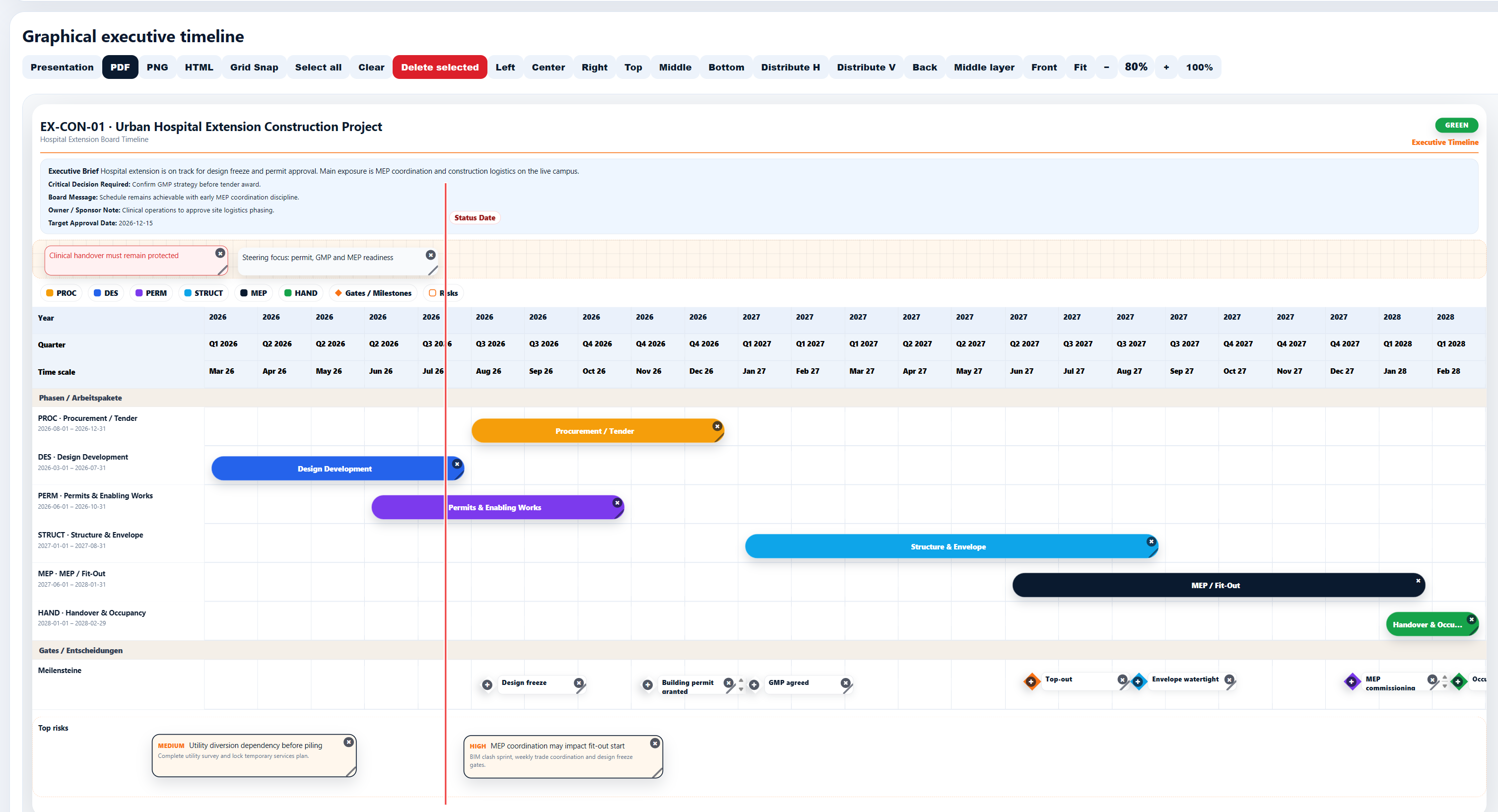Remove the Design freeze milestone

coord(579,683)
